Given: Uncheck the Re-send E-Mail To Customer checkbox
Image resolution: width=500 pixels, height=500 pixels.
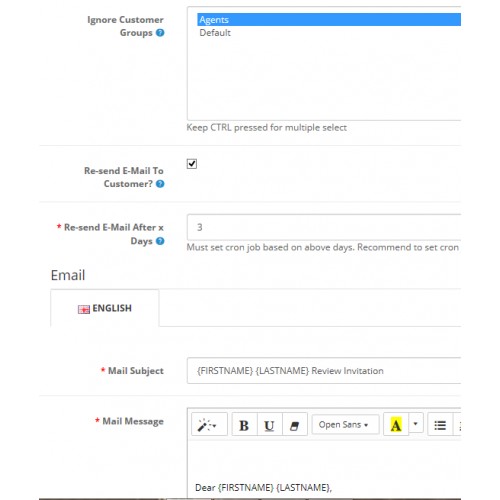Looking at the screenshot, I should pos(192,164).
